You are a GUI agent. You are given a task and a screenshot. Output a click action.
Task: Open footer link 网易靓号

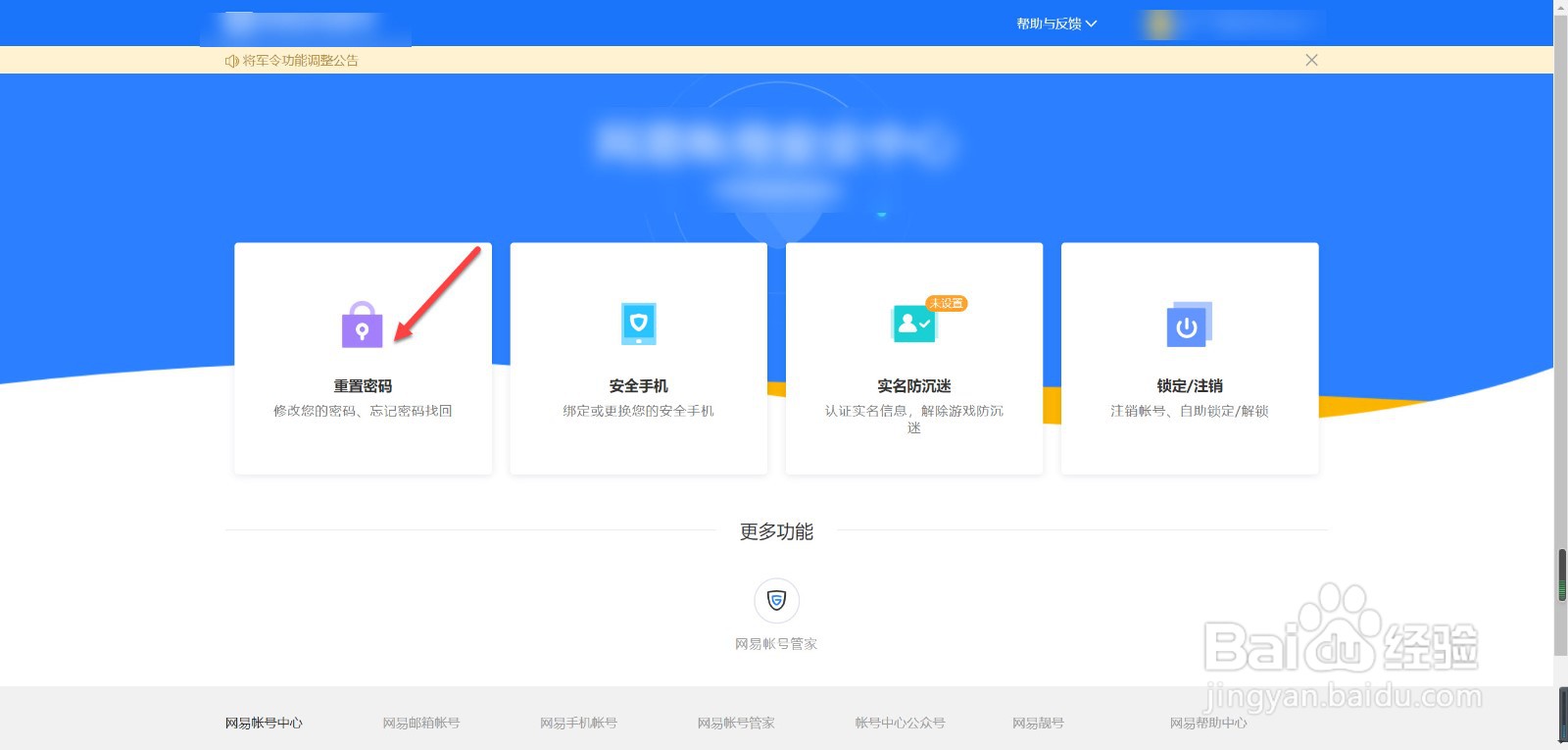[x=1038, y=724]
